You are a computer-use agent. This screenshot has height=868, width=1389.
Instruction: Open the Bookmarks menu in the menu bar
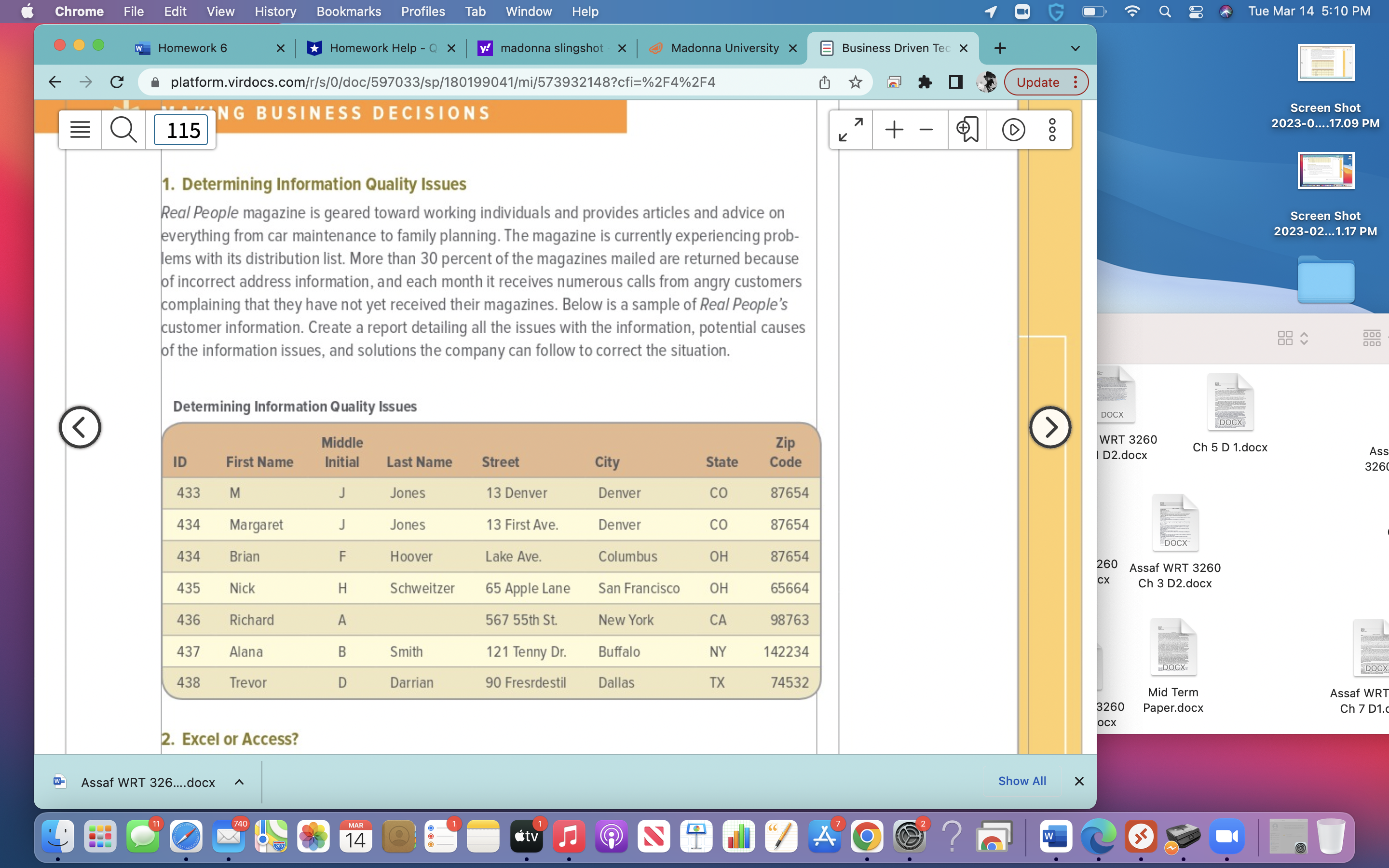(x=349, y=12)
